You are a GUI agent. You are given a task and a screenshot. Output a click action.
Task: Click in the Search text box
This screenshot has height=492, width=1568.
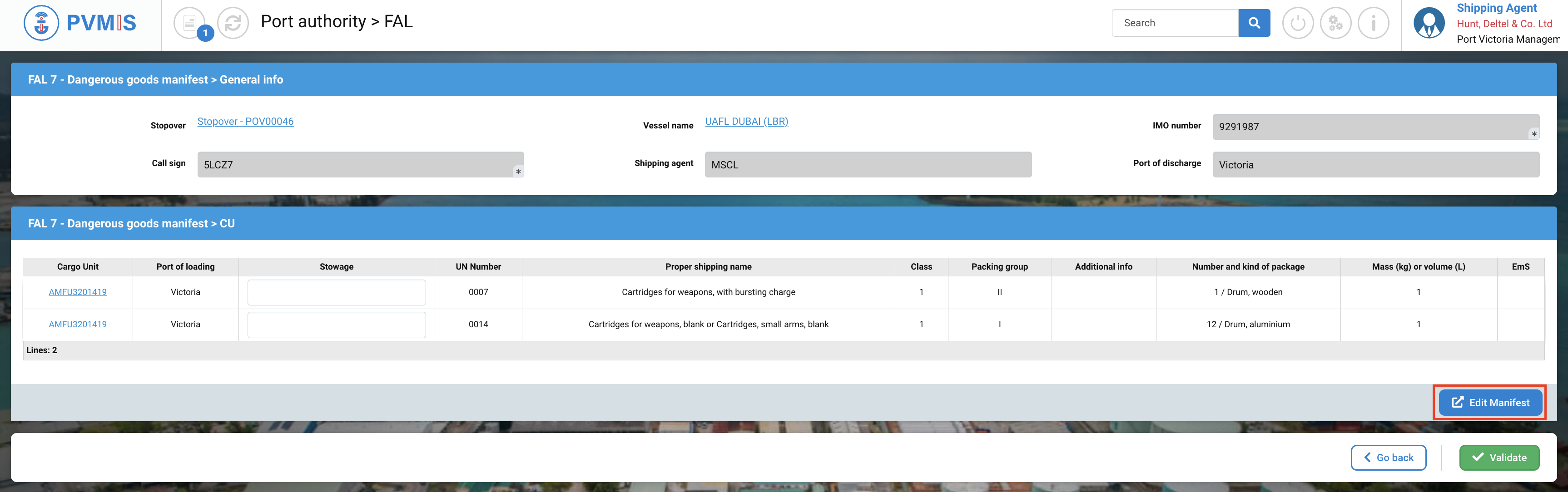click(x=1175, y=23)
